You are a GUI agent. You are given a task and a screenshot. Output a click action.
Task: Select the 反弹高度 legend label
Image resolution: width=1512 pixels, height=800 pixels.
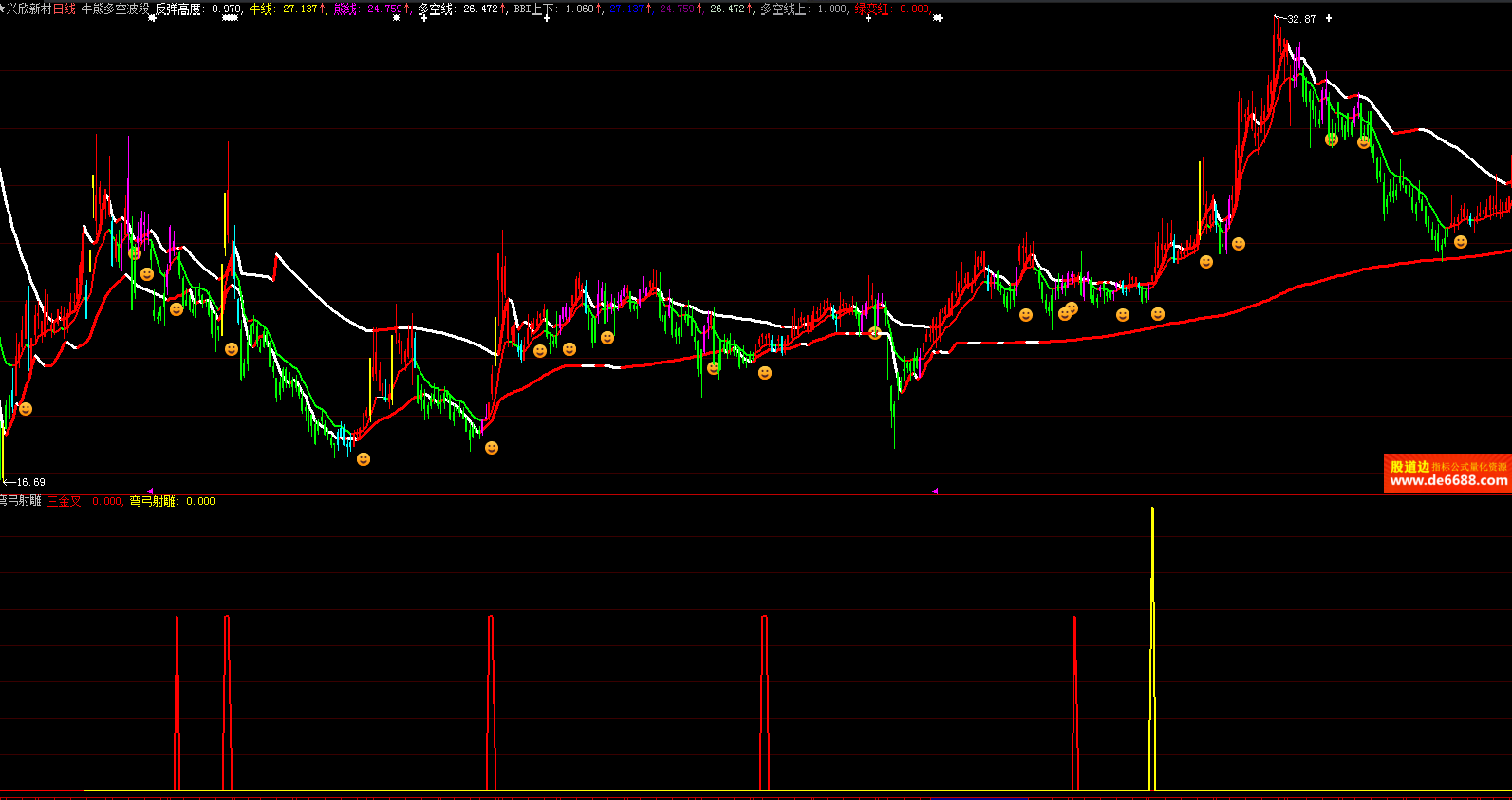pos(178,9)
